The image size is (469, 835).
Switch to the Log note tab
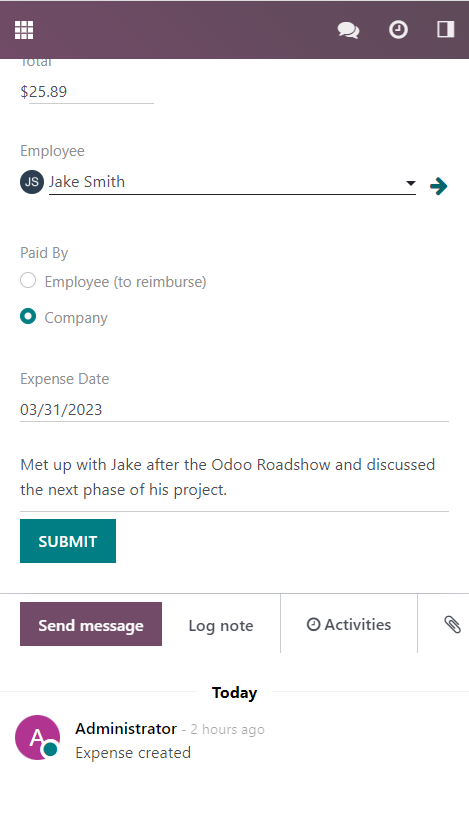coord(221,625)
